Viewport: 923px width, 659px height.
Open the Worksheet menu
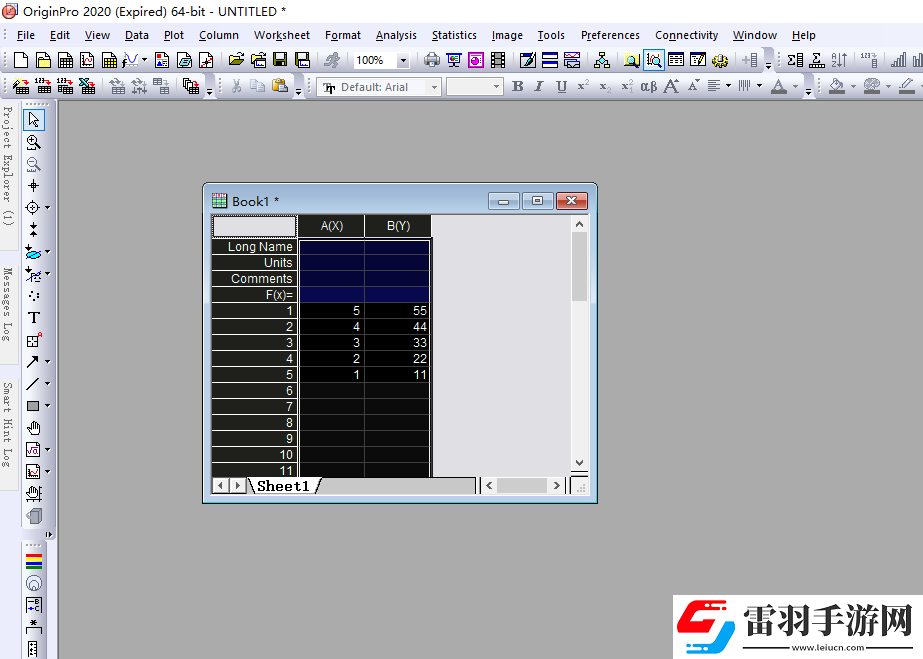pos(281,35)
